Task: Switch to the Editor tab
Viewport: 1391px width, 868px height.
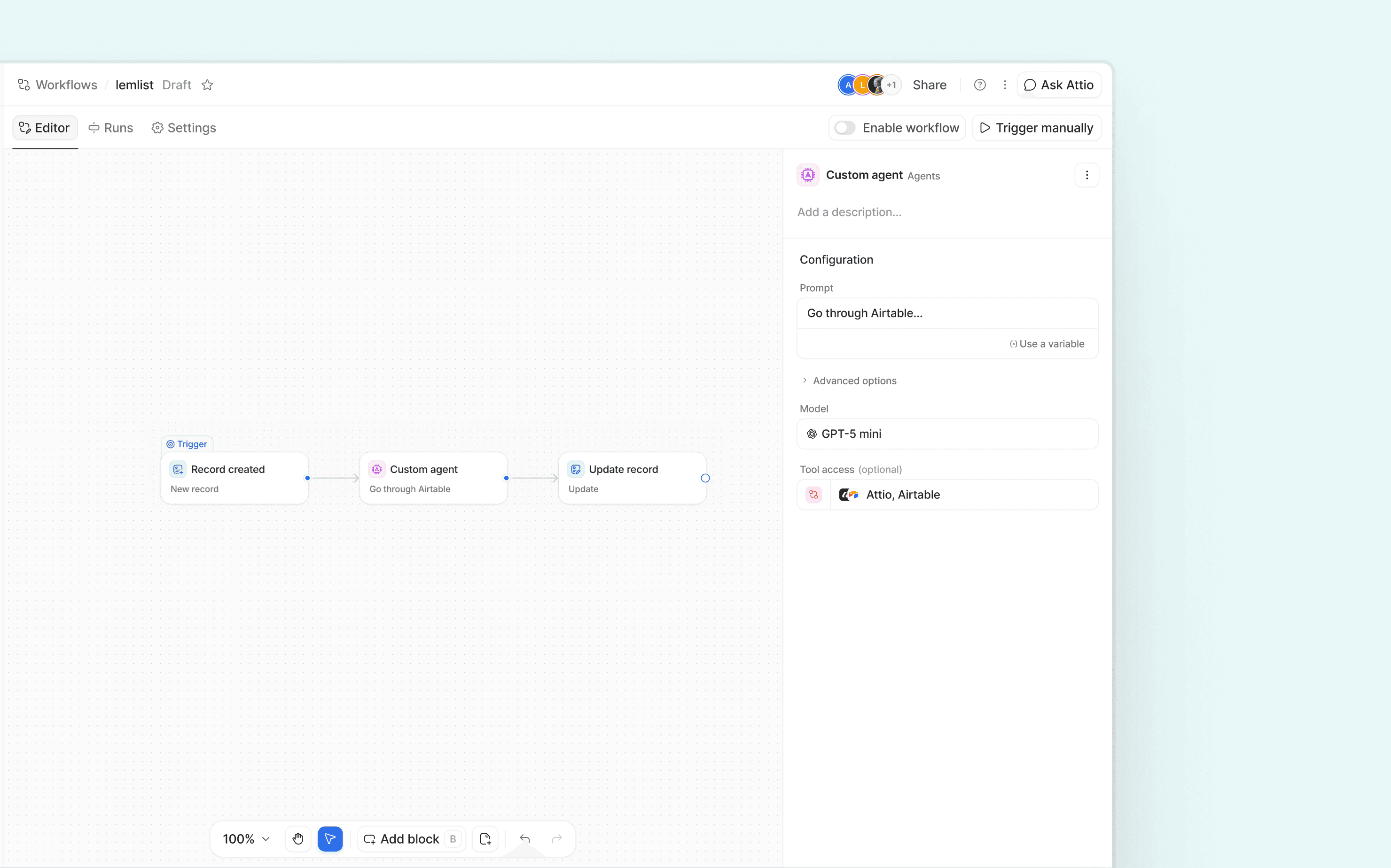Action: (x=45, y=128)
